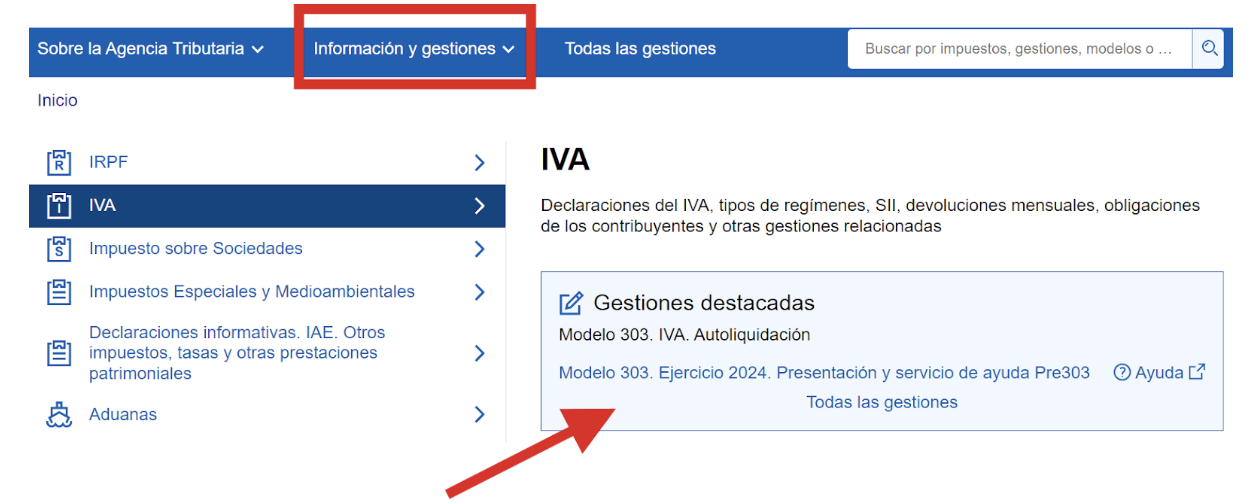Click the Gestiones destacadas edit icon

point(571,303)
